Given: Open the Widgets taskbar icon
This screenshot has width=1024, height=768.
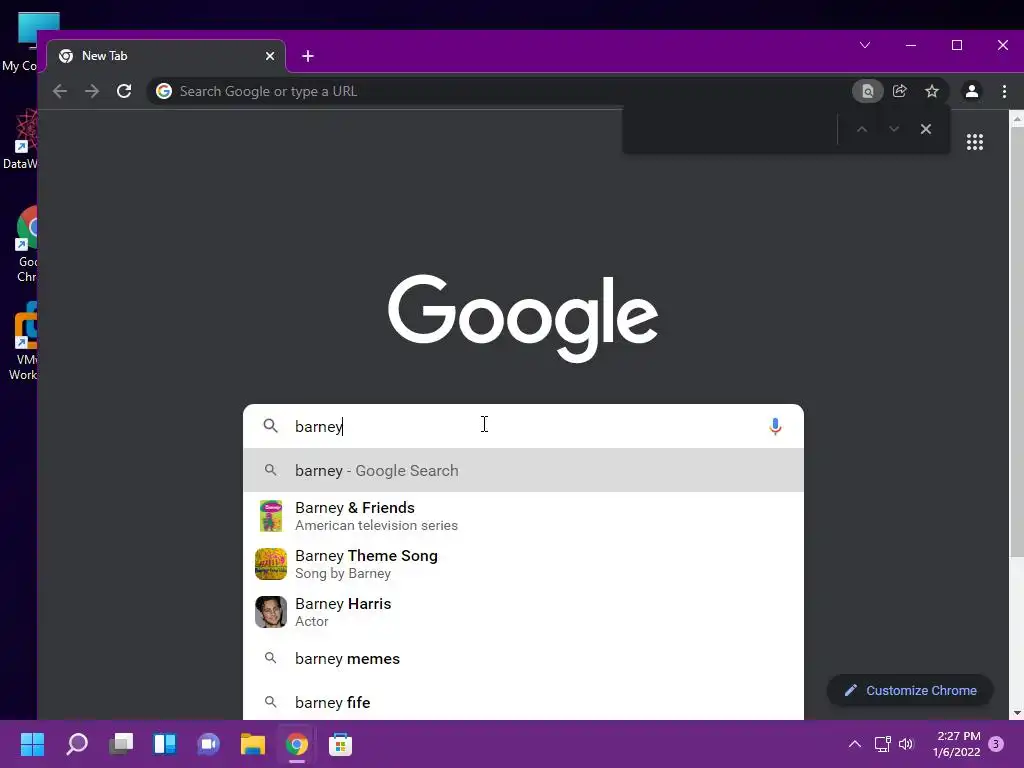Looking at the screenshot, I should tap(165, 744).
